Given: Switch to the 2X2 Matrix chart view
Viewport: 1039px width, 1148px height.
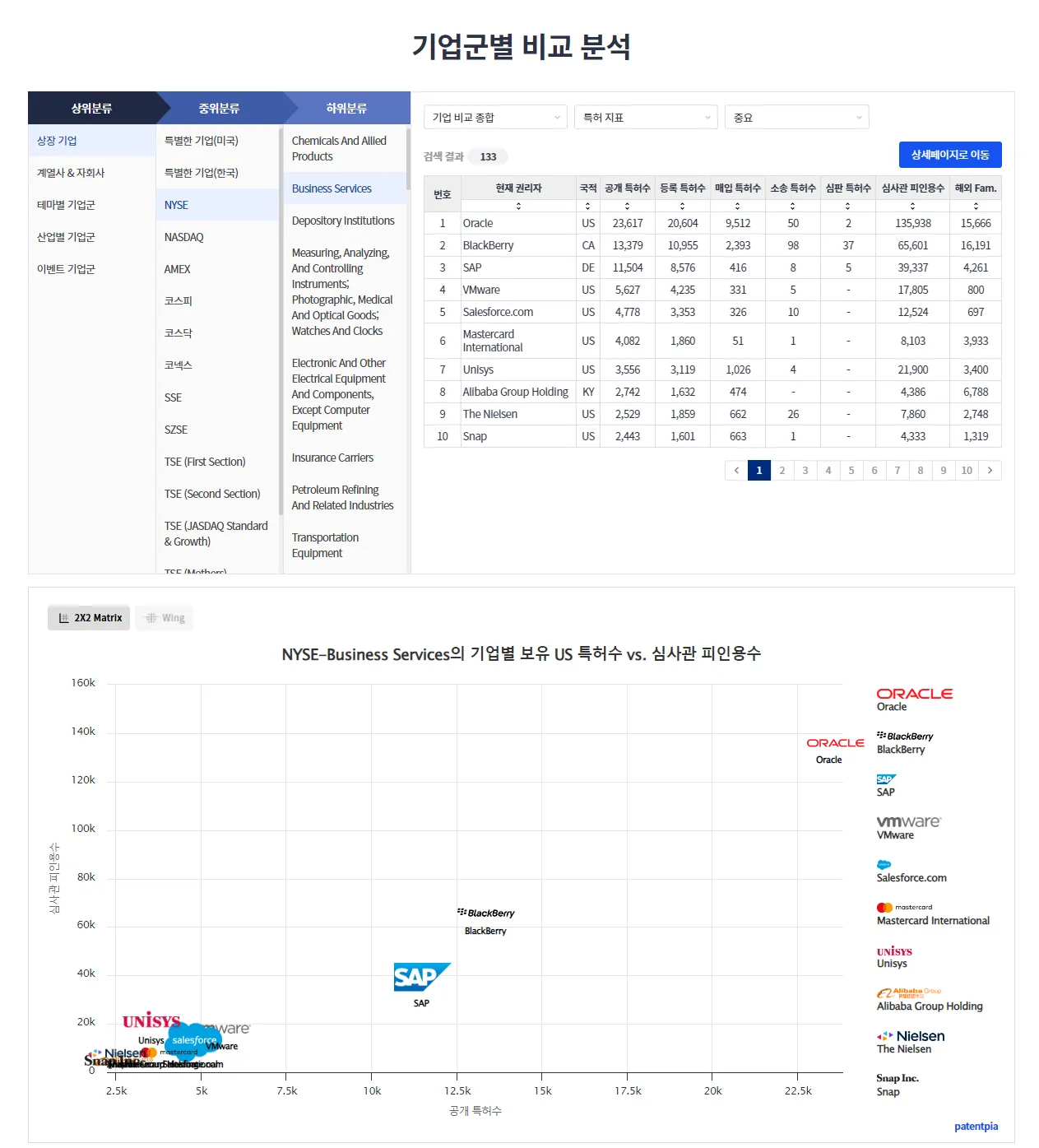Looking at the screenshot, I should pyautogui.click(x=89, y=618).
